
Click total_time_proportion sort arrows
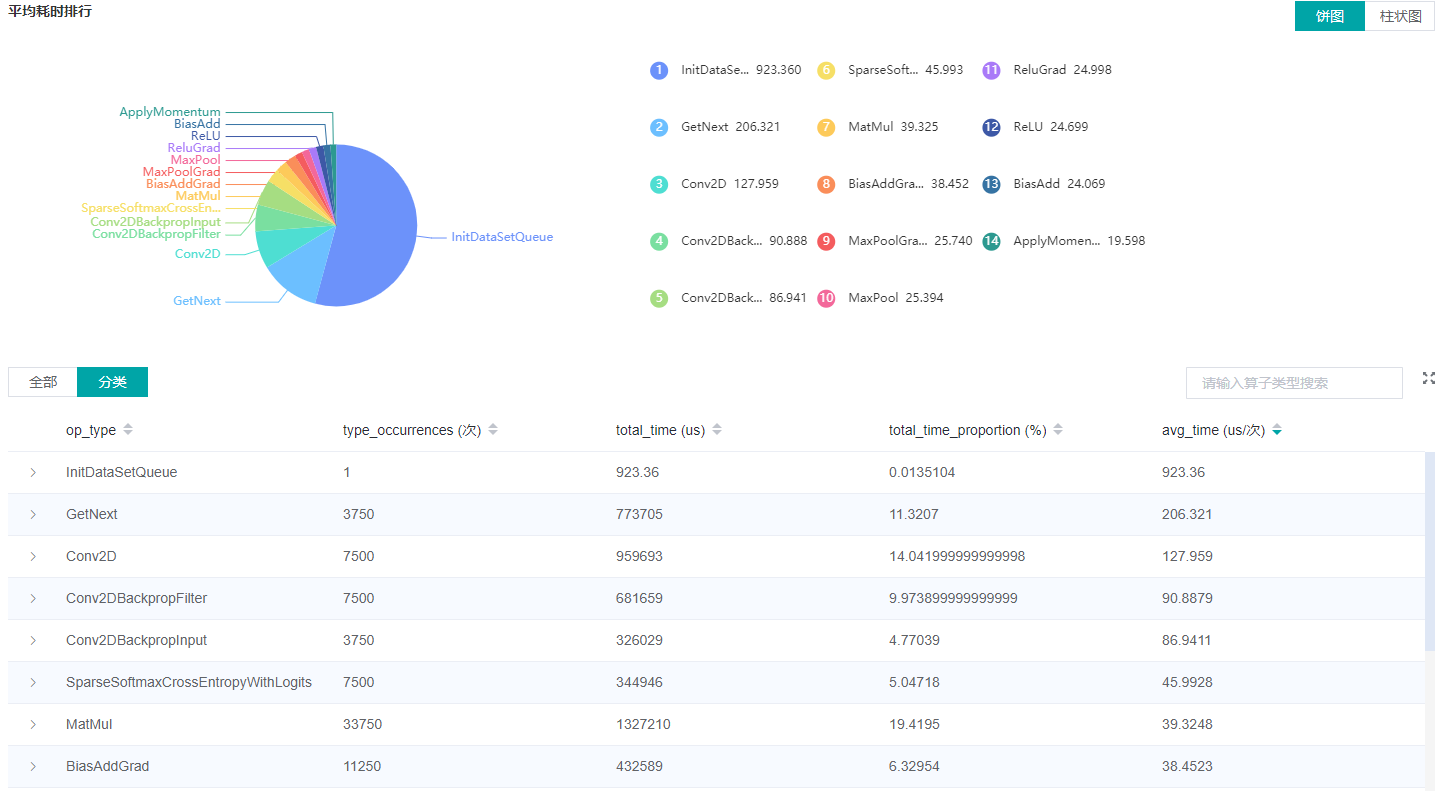(1058, 430)
